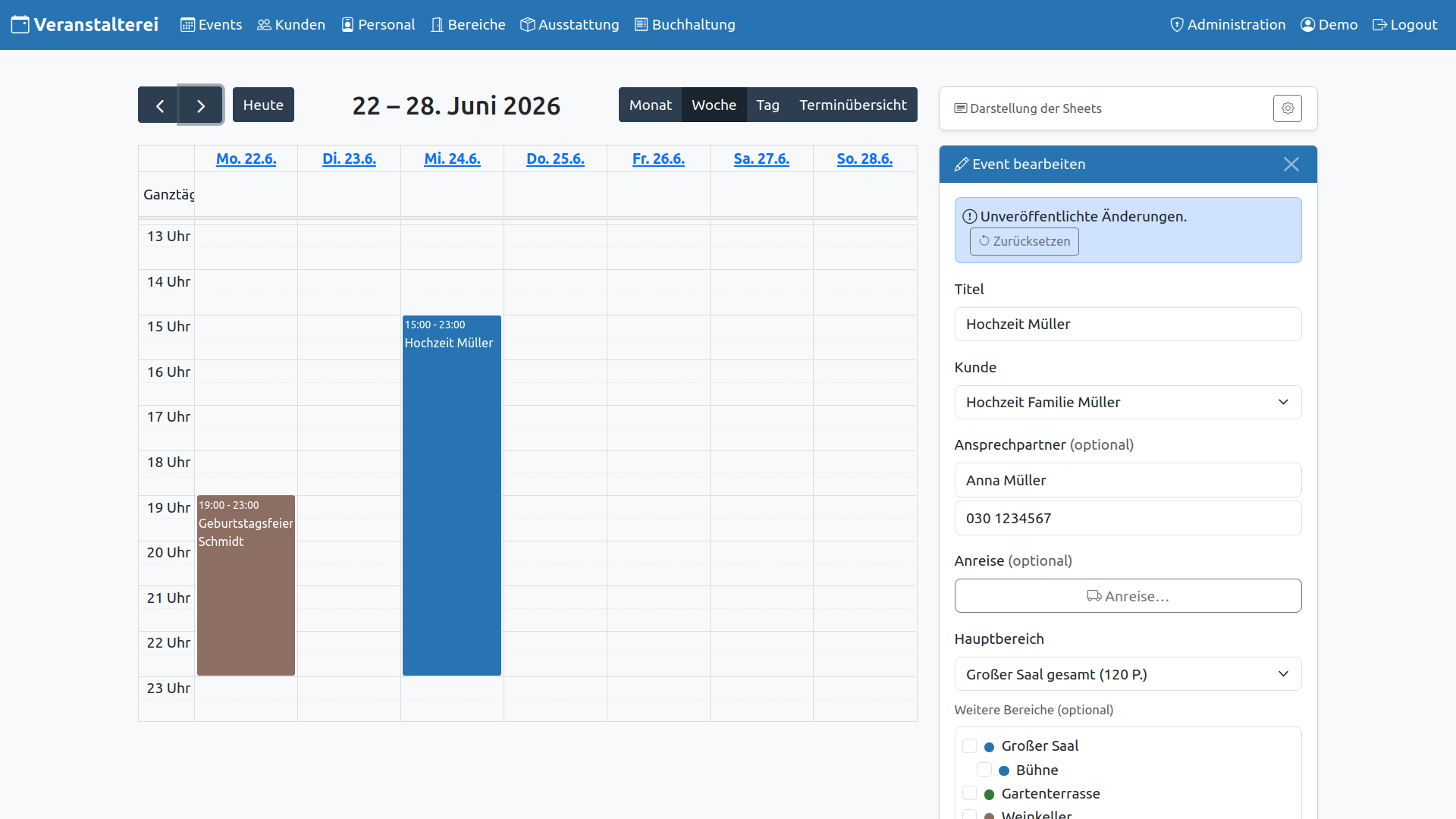Switch to Tag view
This screenshot has width=1456, height=819.
(x=767, y=105)
